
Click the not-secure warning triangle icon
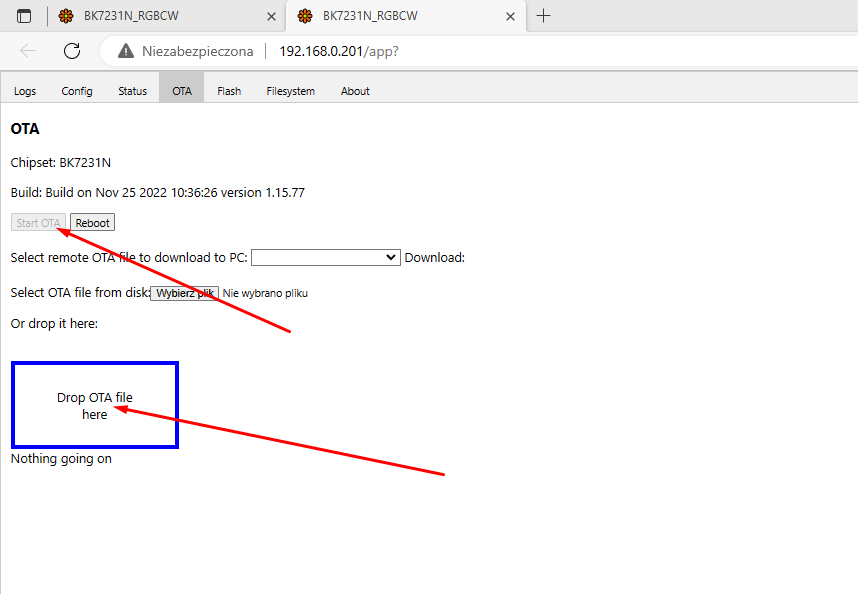(x=126, y=51)
